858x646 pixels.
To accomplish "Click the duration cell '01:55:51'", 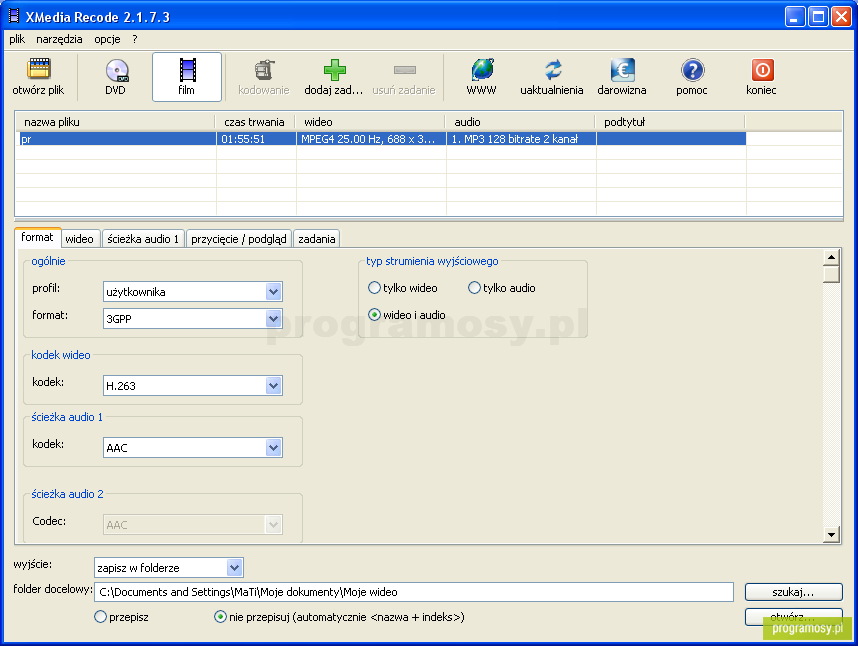I will click(256, 139).
